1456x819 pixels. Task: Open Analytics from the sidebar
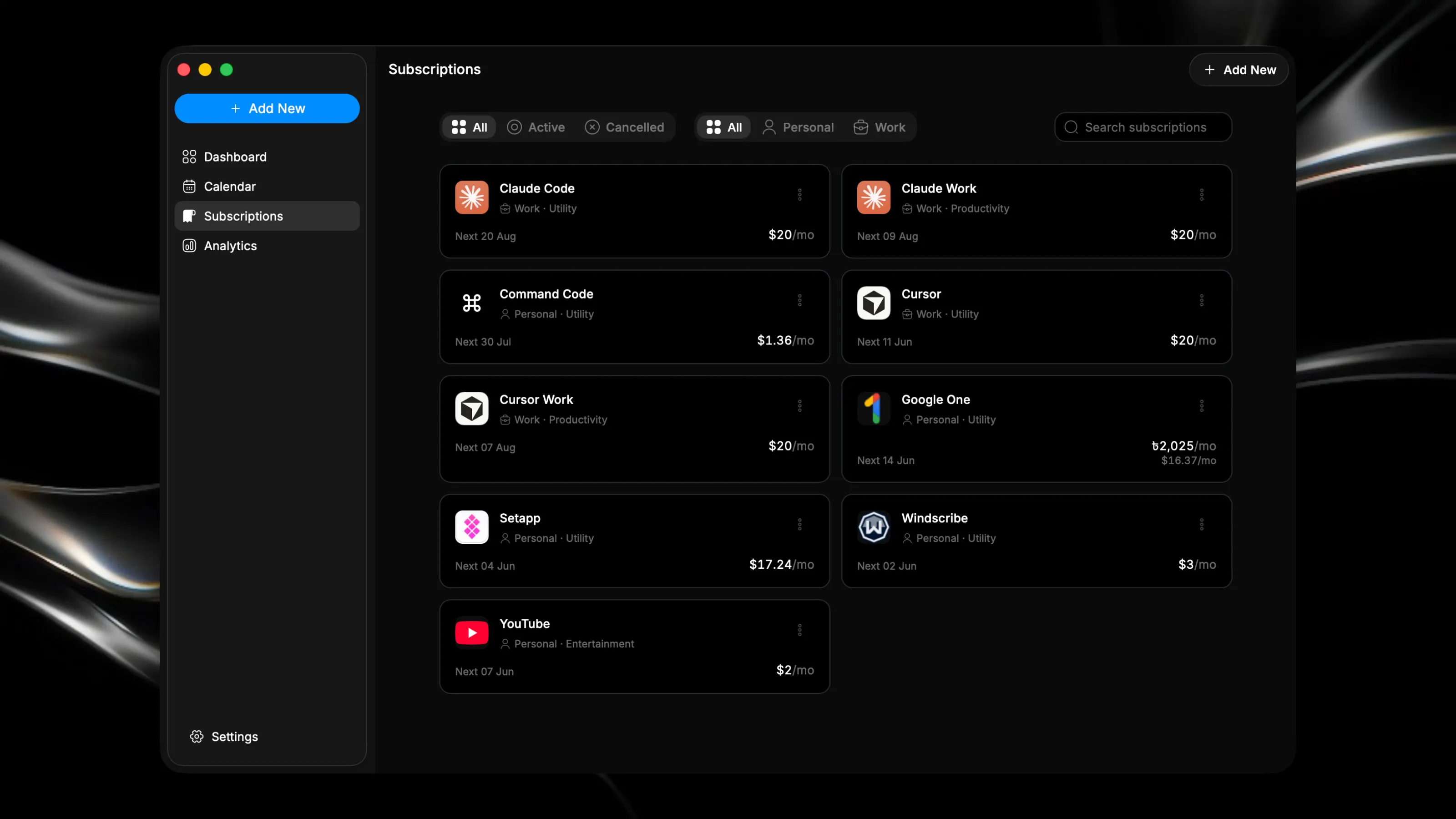pos(267,246)
